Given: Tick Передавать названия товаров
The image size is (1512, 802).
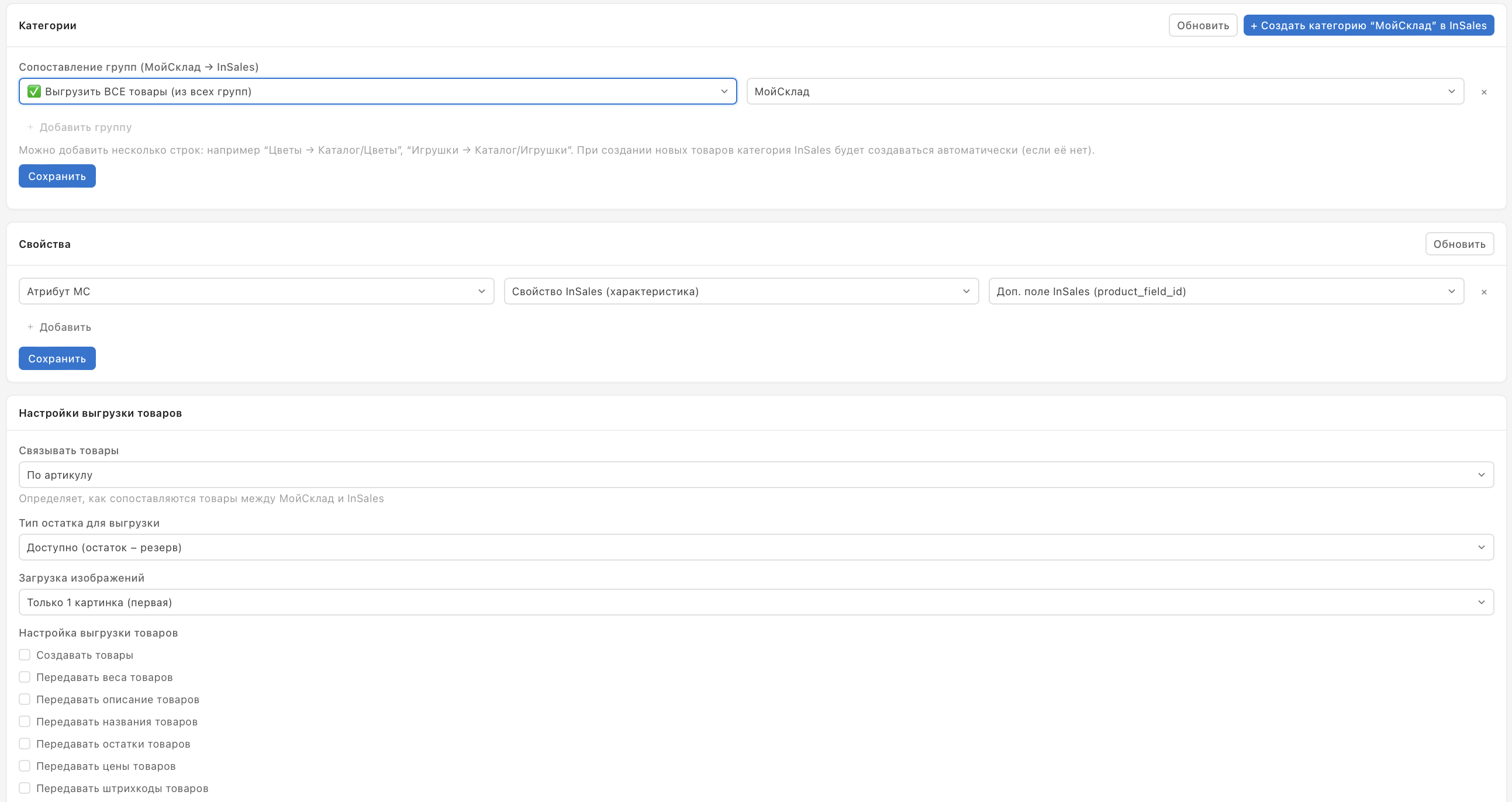Looking at the screenshot, I should click(x=25, y=721).
